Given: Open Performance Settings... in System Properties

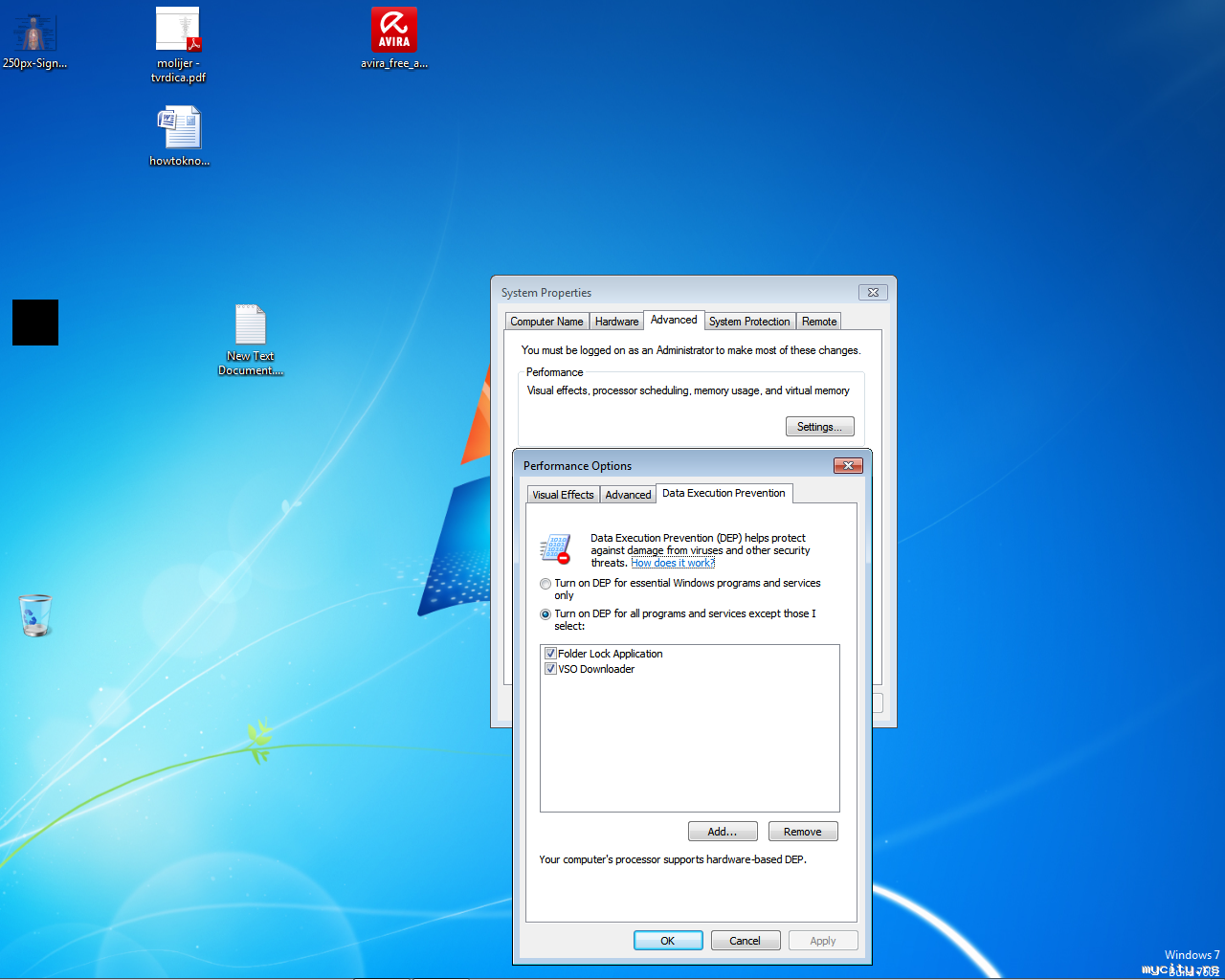Looking at the screenshot, I should tap(820, 427).
